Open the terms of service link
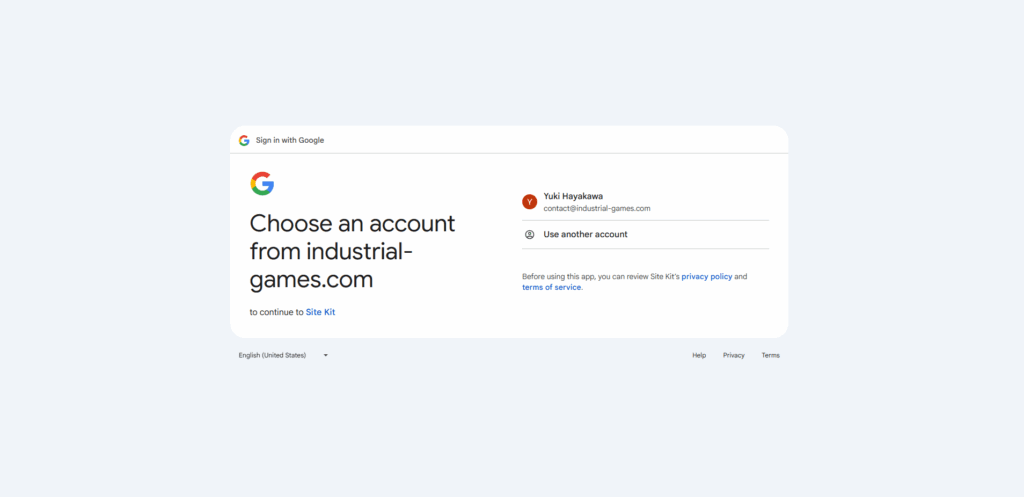This screenshot has height=497, width=1024. tap(551, 288)
